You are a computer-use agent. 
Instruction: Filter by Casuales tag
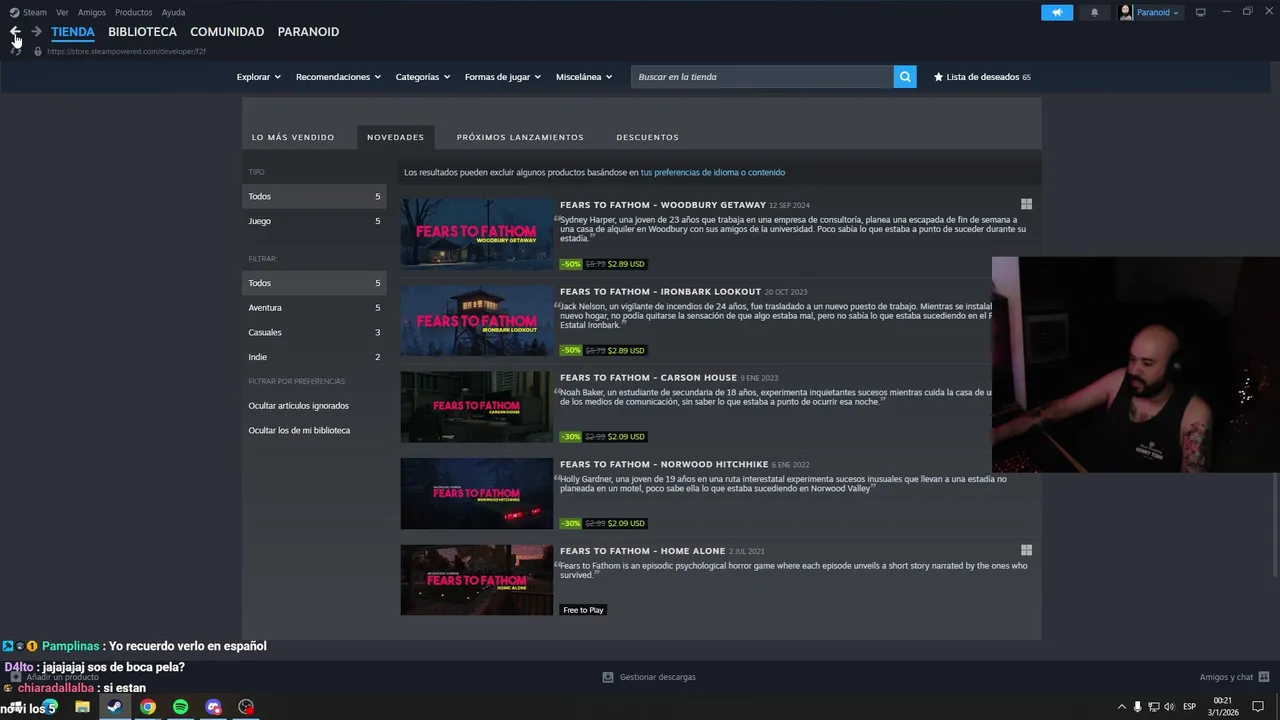(314, 332)
